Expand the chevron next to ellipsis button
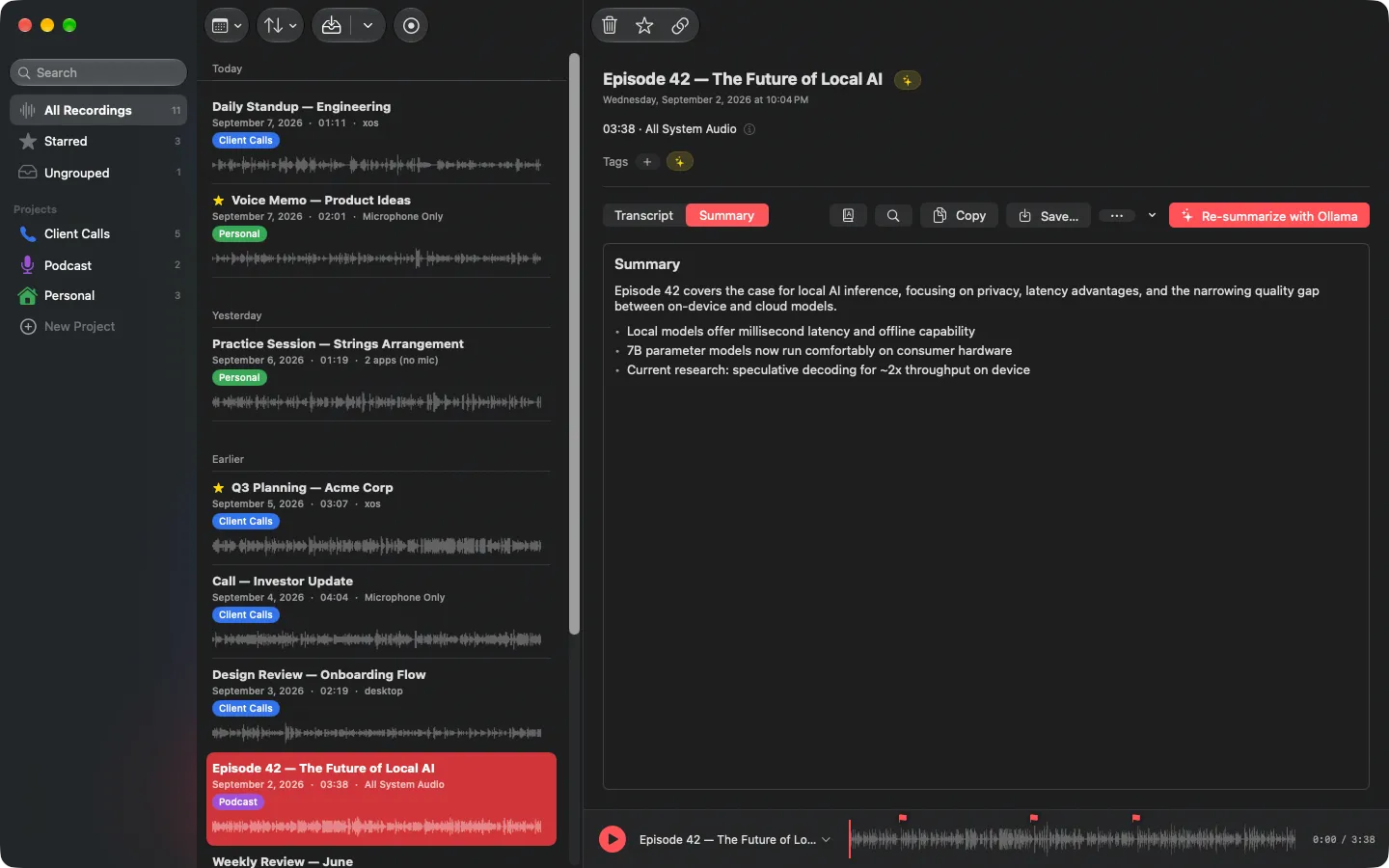 [x=1152, y=216]
